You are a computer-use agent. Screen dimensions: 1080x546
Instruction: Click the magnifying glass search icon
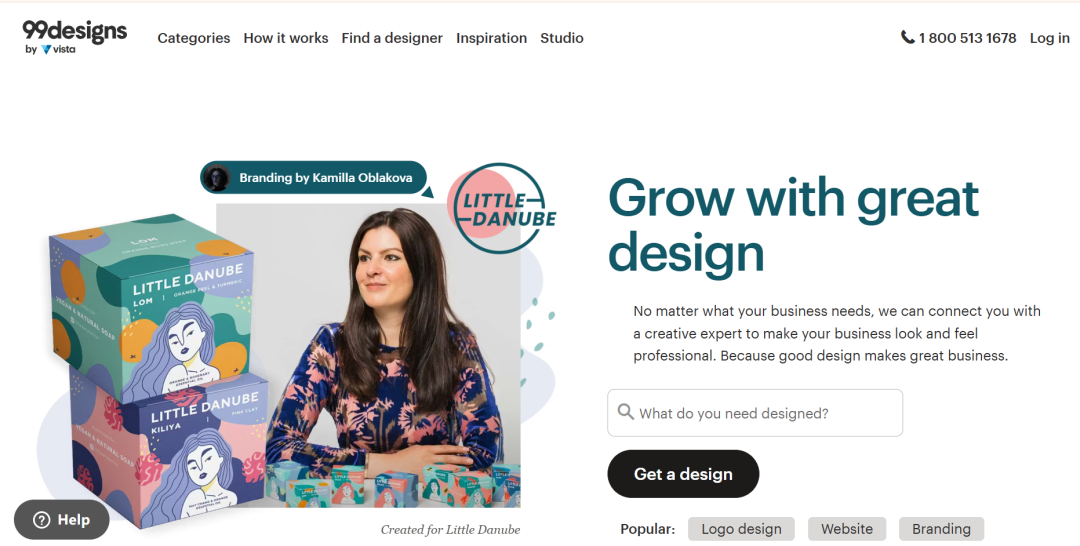(625, 412)
